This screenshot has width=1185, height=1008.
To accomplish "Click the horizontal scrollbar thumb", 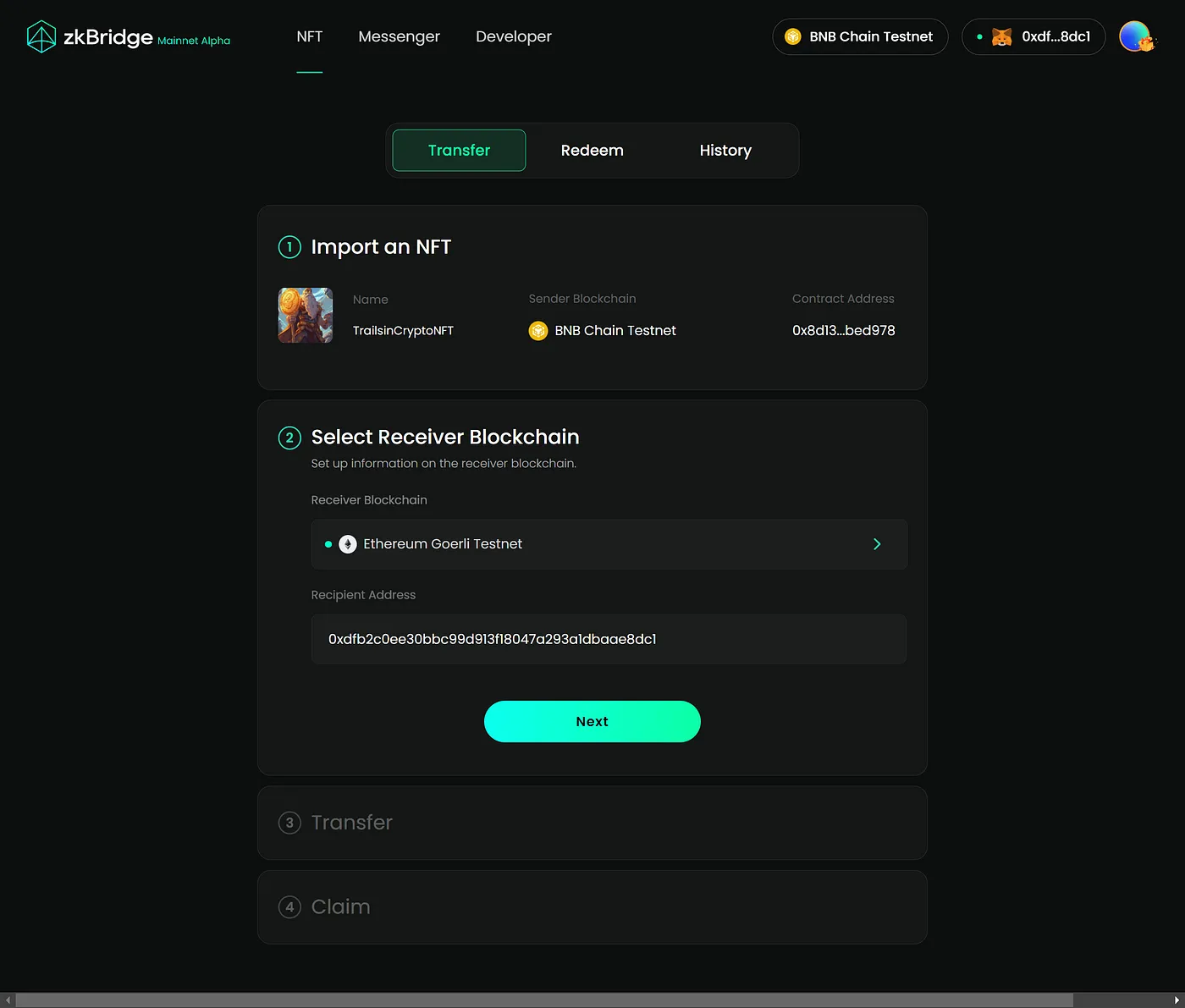I will (x=544, y=1000).
